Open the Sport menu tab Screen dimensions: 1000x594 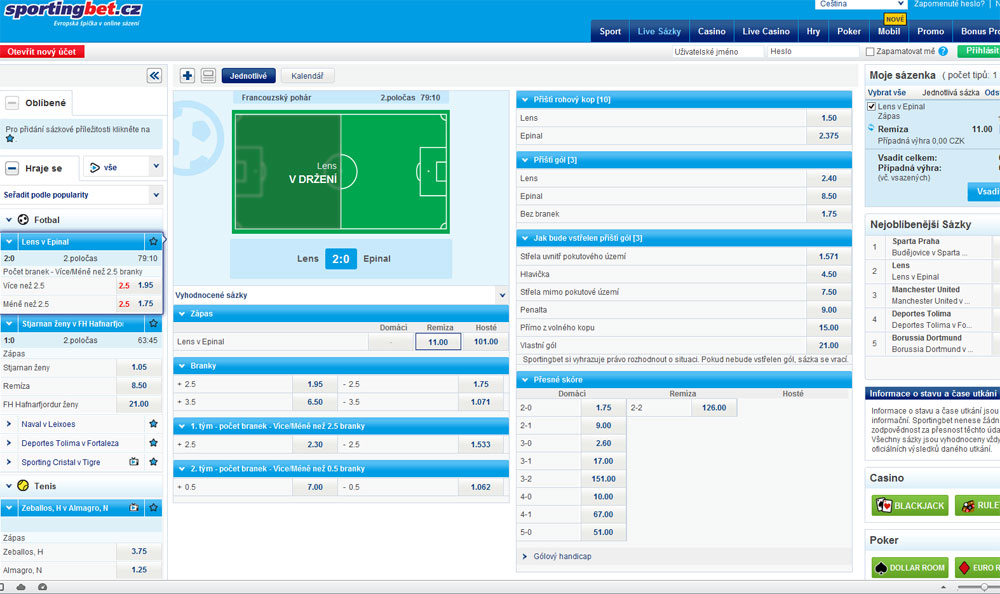(x=610, y=31)
